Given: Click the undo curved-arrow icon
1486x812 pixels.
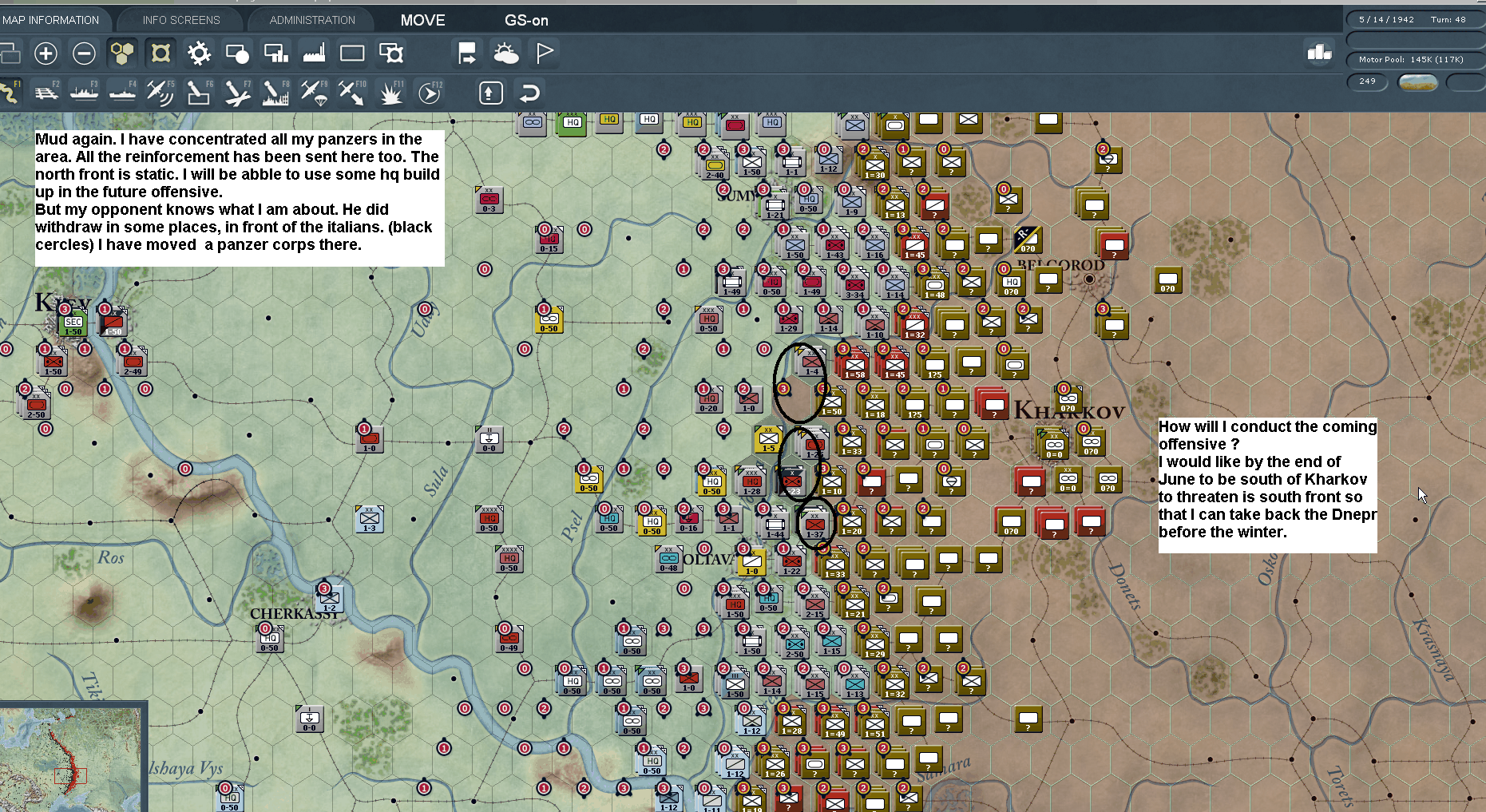Looking at the screenshot, I should [529, 93].
